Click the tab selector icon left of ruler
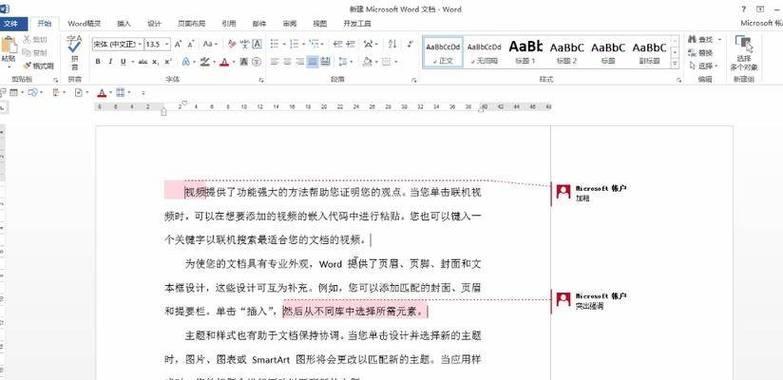The image size is (783, 380). click(2, 106)
